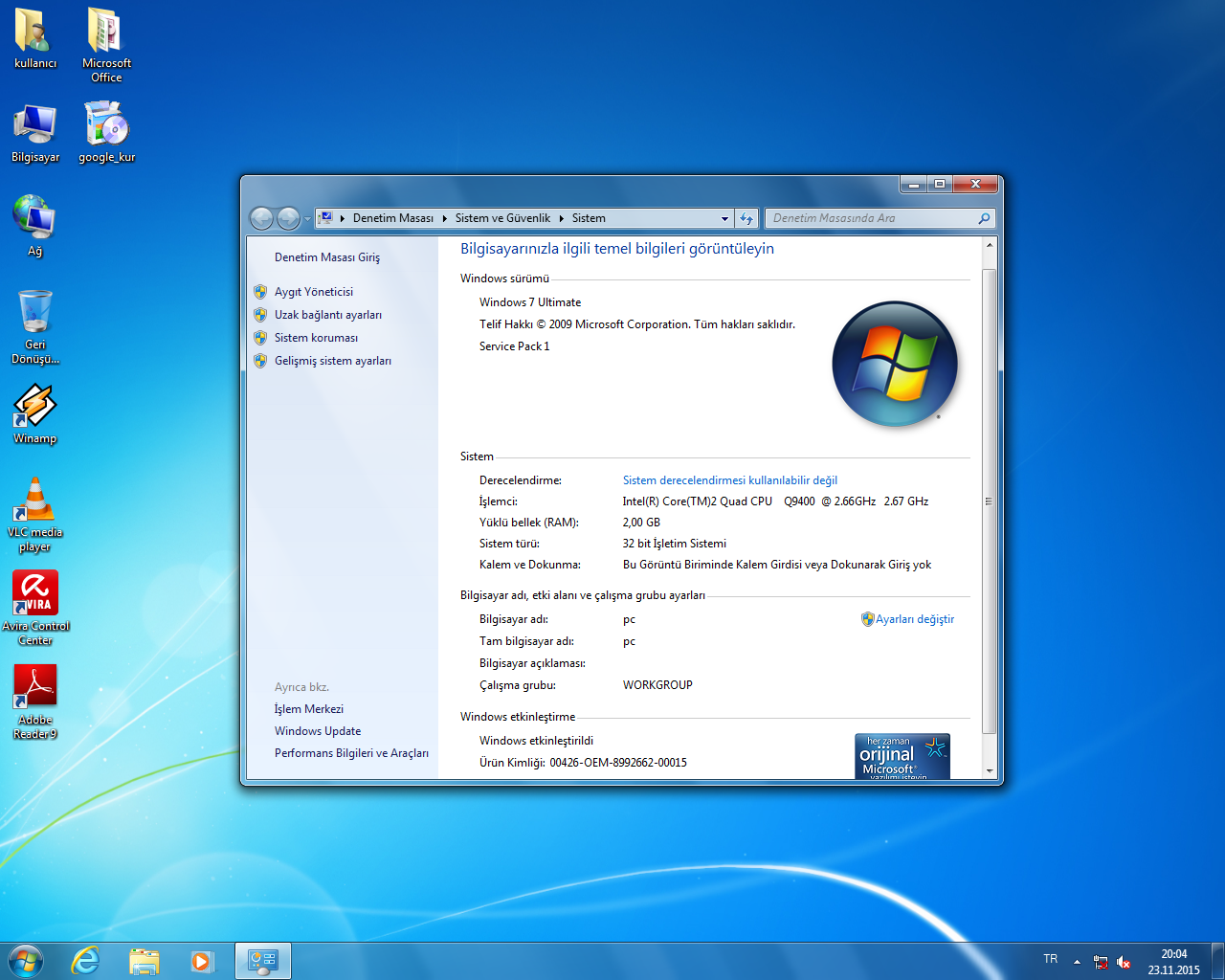Click the address bar refresh button

point(746,218)
